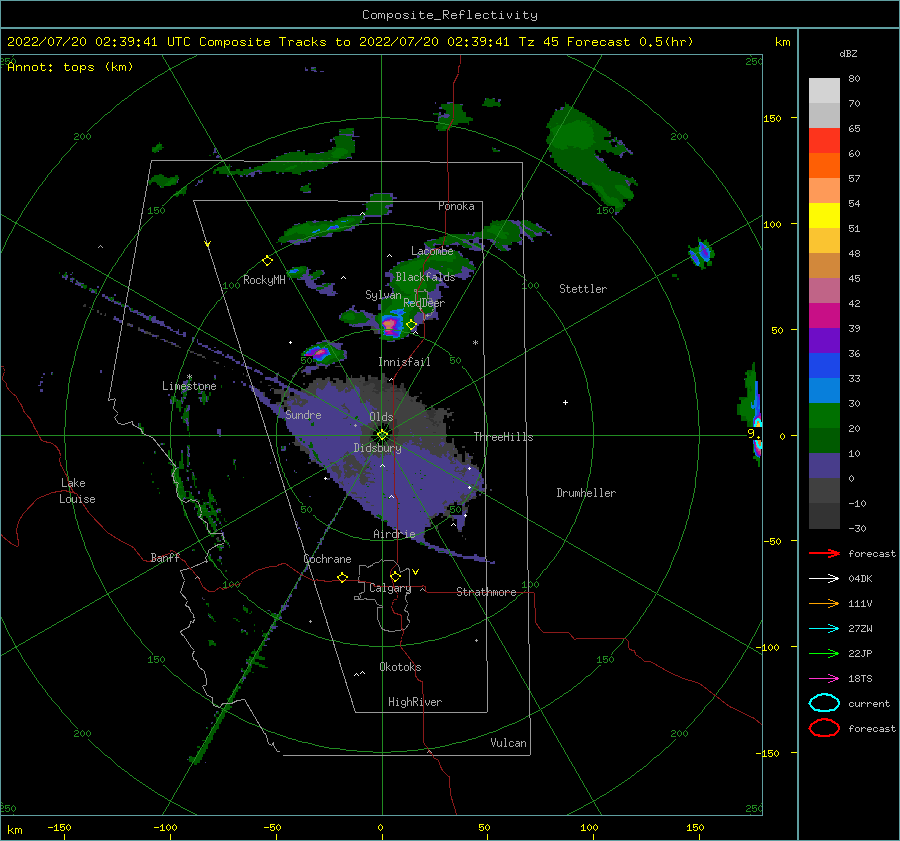Image resolution: width=900 pixels, height=841 pixels.
Task: Click the cyan 27ZW arrow in legend
Action: coord(824,629)
